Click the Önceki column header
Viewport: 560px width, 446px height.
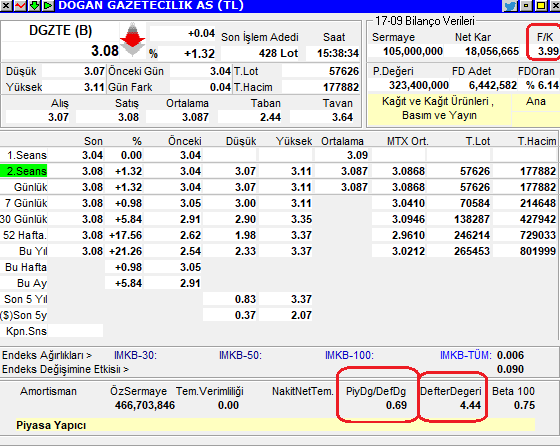click(185, 141)
